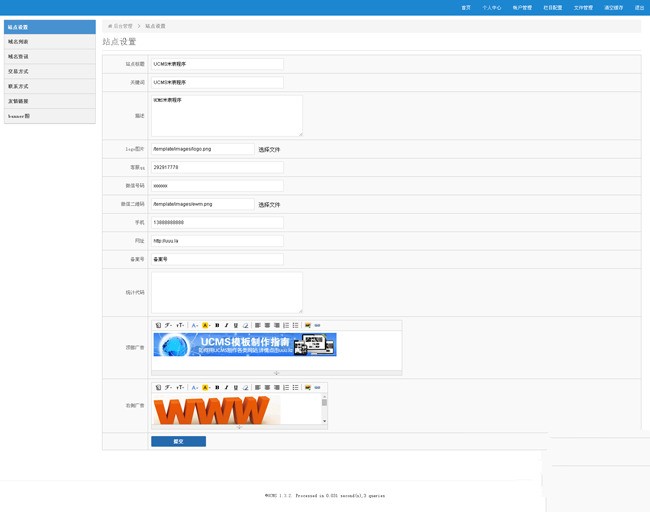The height and width of the screenshot is (512, 650).
Task: Click the blue 提交 submit button
Action: [178, 442]
